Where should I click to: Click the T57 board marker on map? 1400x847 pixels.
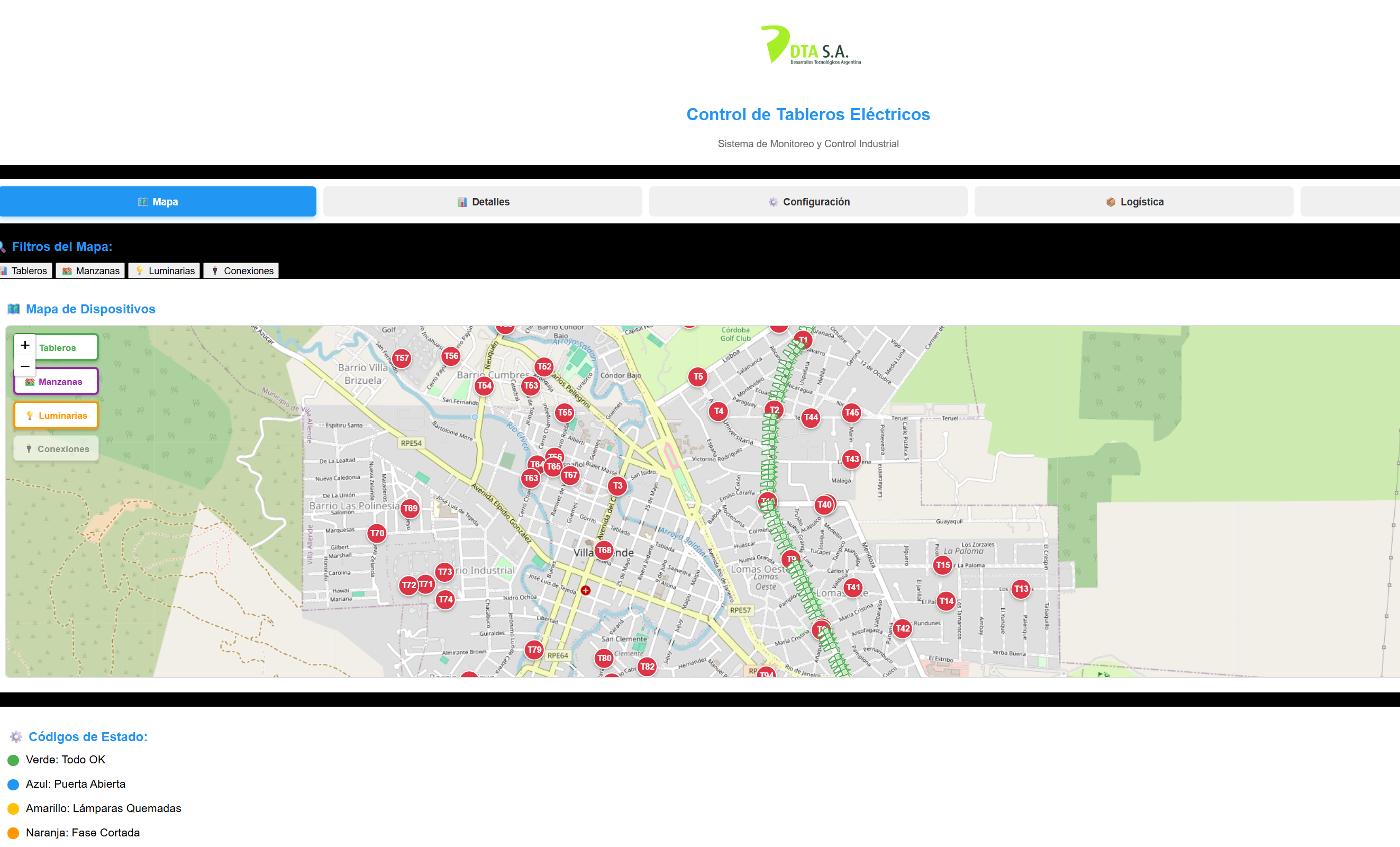coord(402,358)
